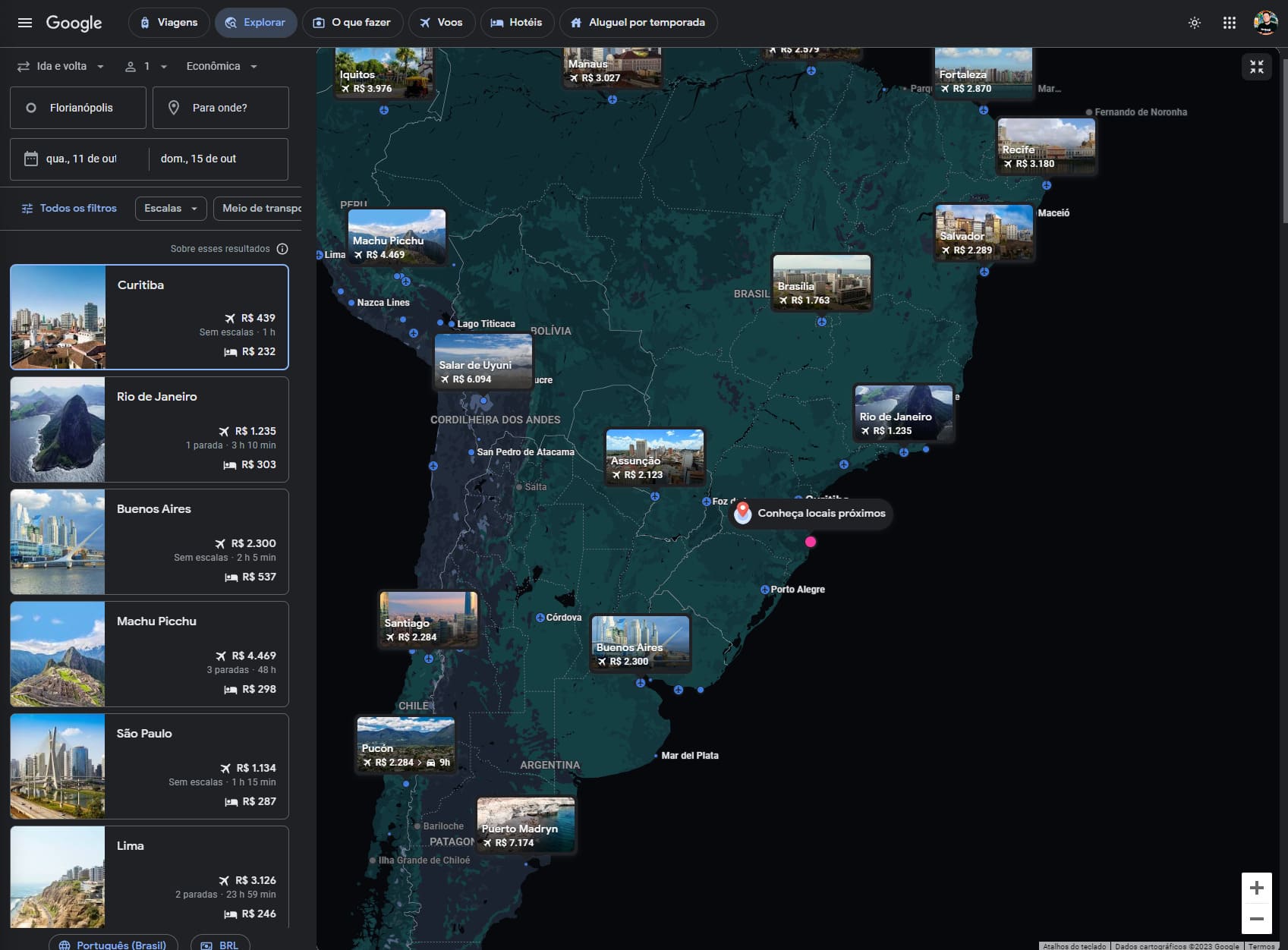The image size is (1288, 950).
Task: Exit map fullscreen with collapse icon
Action: pyautogui.click(x=1257, y=67)
